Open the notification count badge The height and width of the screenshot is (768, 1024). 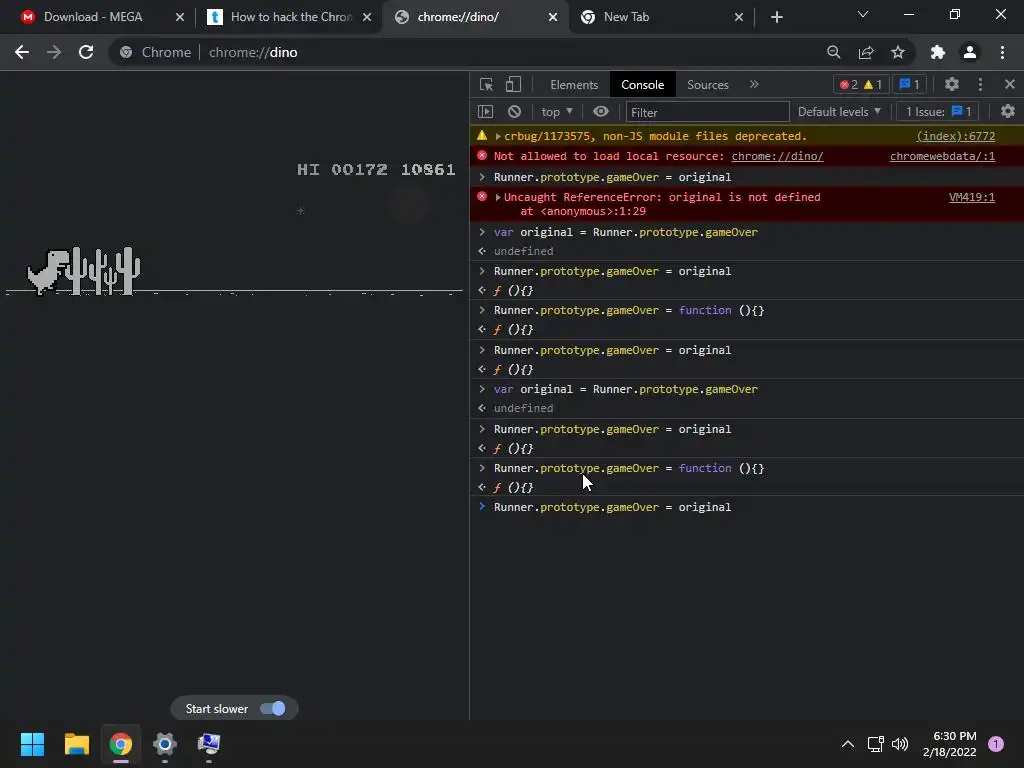996,744
